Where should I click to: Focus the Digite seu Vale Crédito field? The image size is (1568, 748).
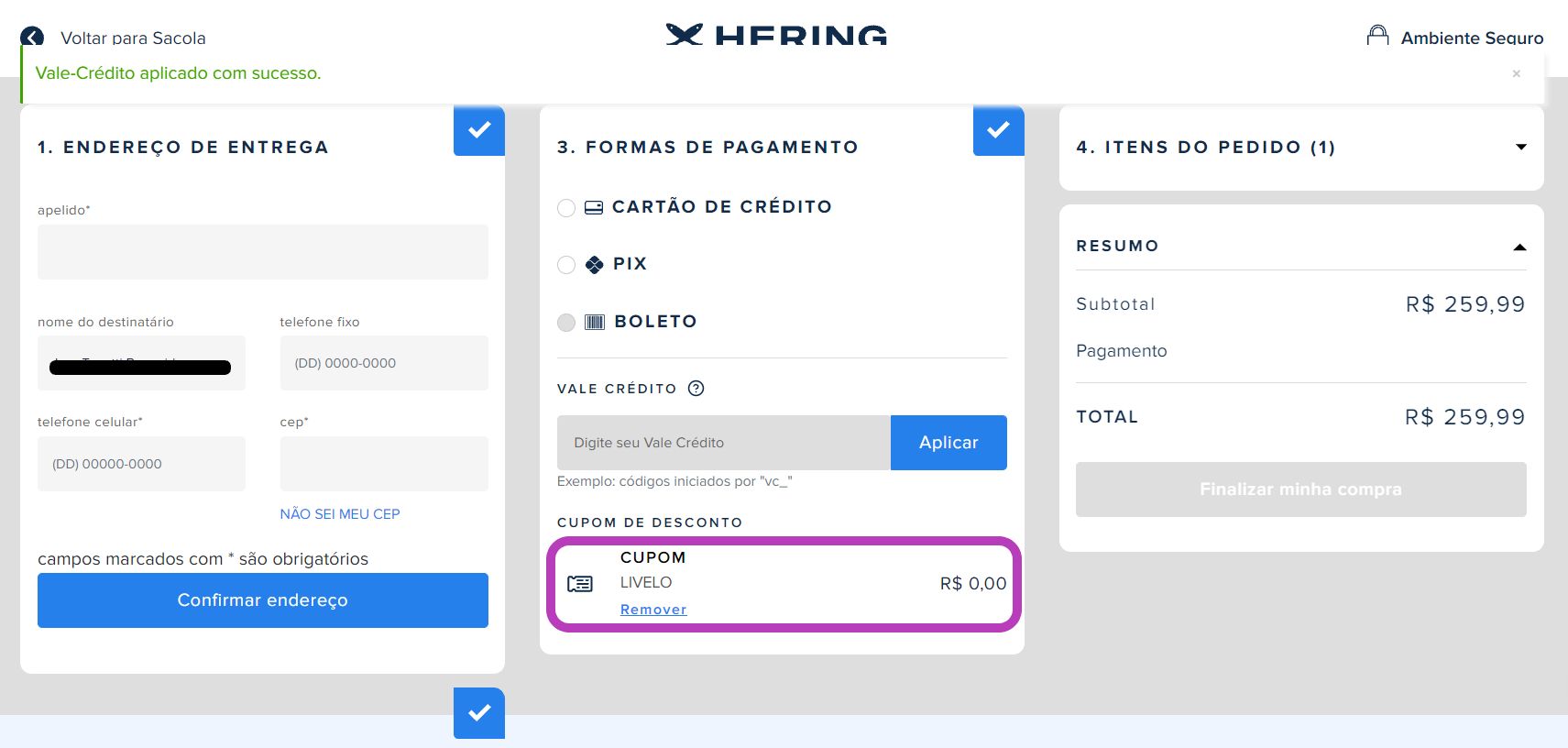pos(724,443)
